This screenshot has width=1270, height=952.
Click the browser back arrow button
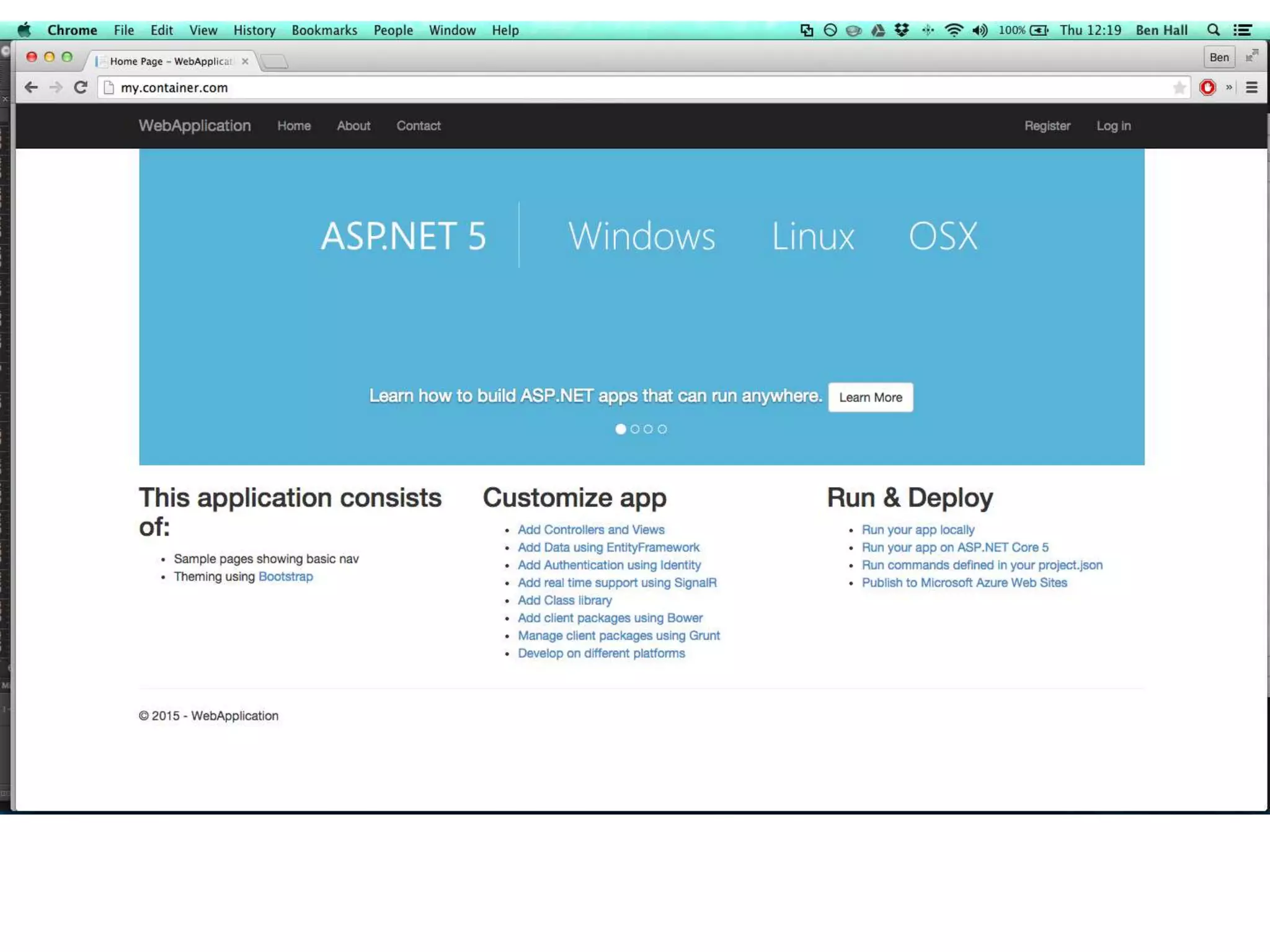31,87
